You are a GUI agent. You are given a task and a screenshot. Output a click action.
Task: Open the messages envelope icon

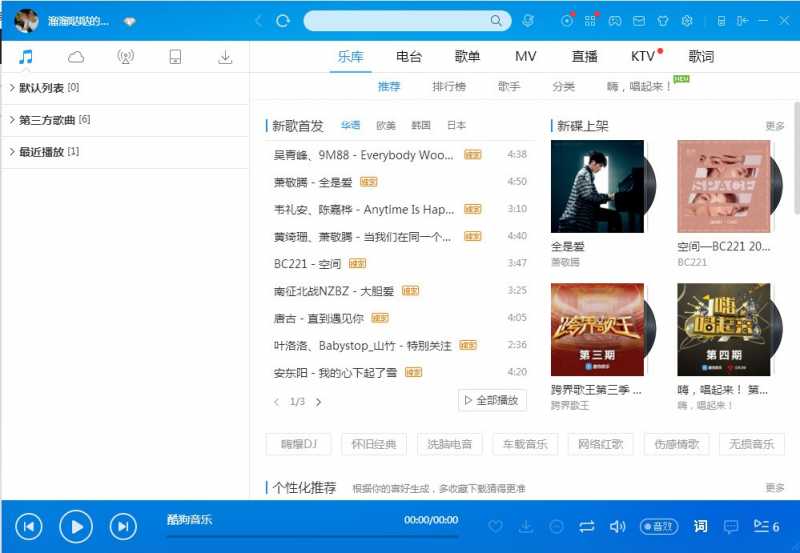tap(639, 21)
